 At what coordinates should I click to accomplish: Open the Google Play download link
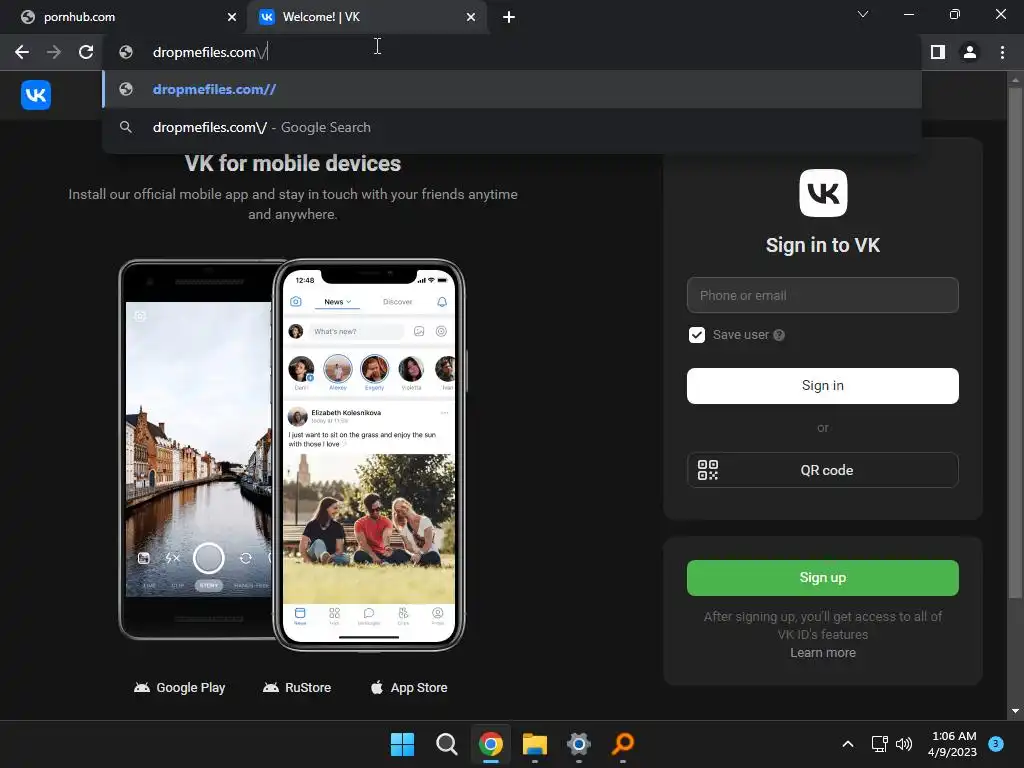(x=180, y=688)
